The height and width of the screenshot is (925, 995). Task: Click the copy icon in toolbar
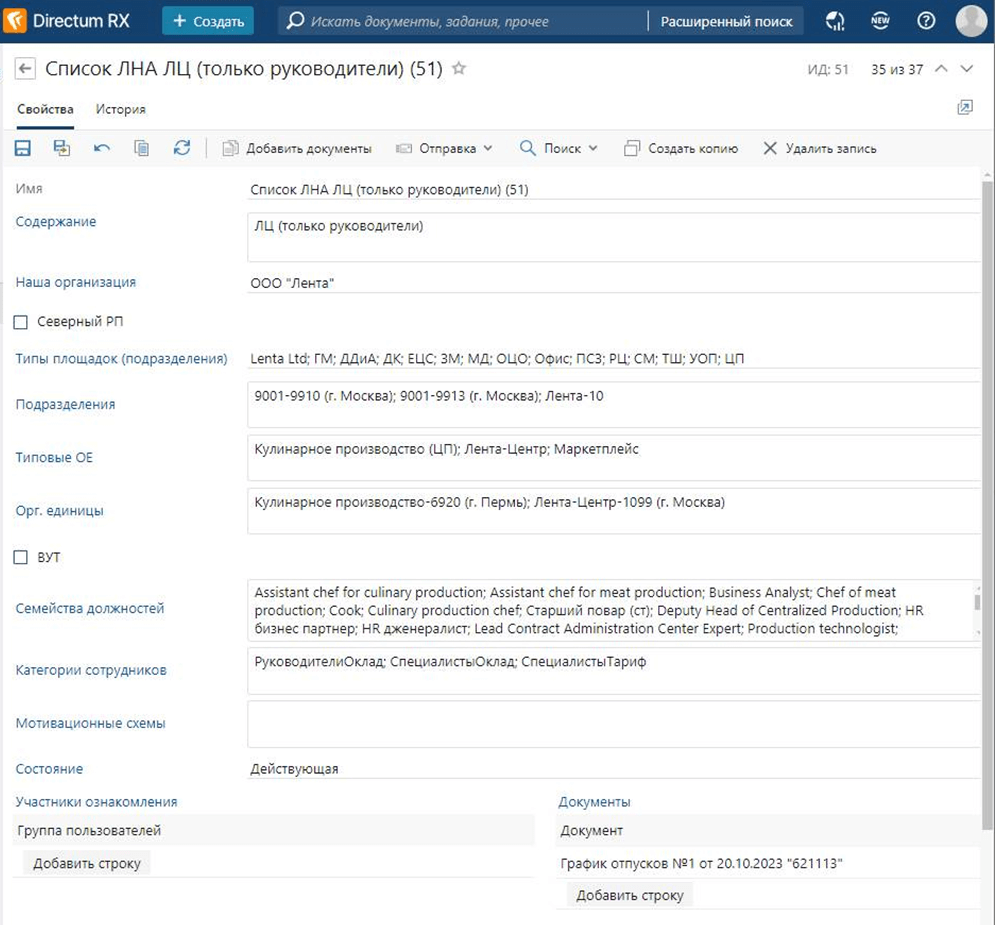pyautogui.click(x=142, y=148)
